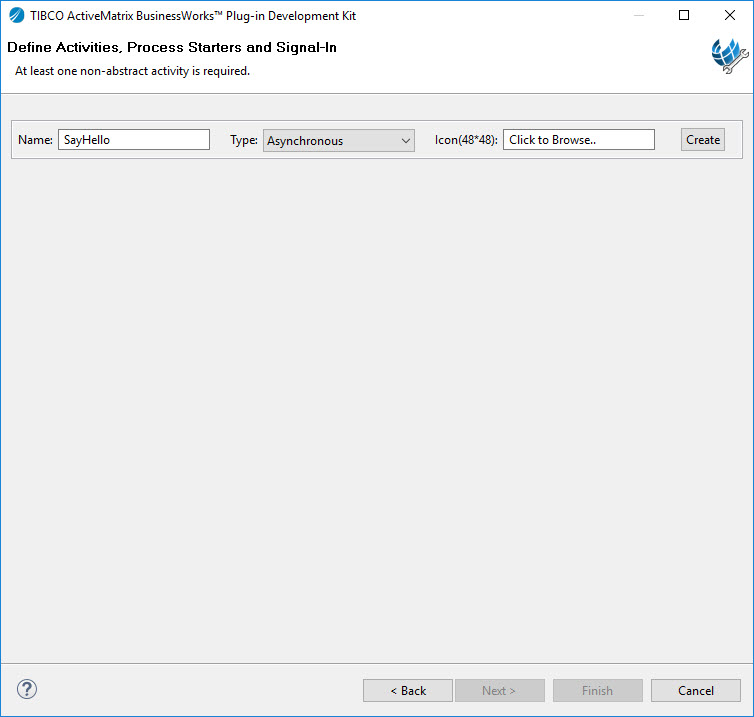Maximize the Plug-in Development Kit window
Image resolution: width=754 pixels, height=717 pixels.
[x=684, y=15]
